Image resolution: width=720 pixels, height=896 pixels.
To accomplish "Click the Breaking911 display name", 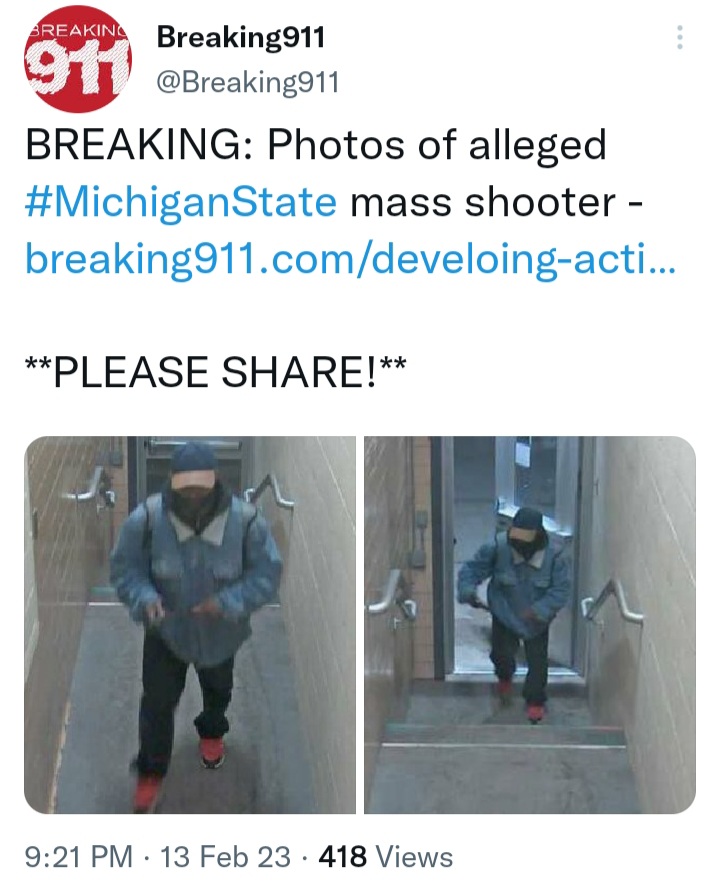I will point(241,38).
